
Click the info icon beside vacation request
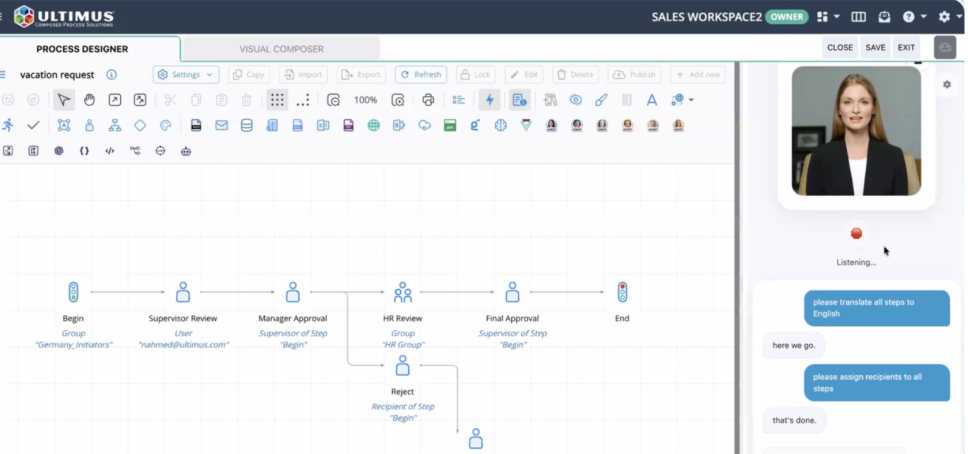[112, 75]
